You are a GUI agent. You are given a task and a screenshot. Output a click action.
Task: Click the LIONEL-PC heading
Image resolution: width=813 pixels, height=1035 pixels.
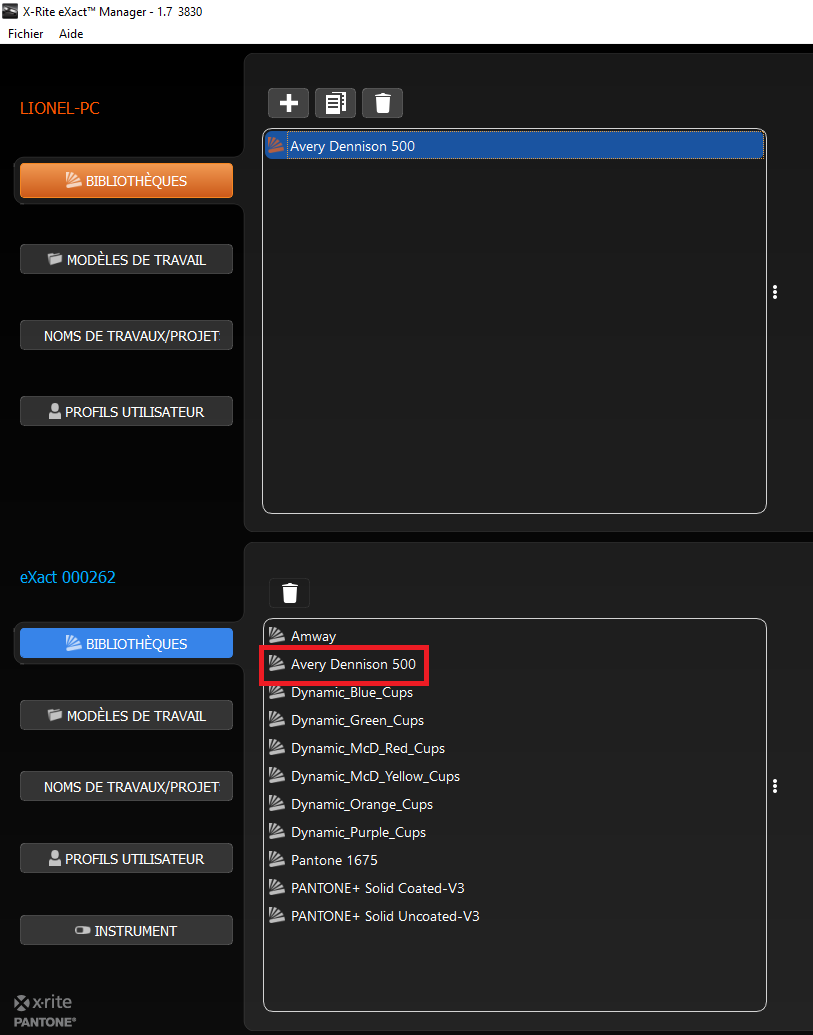tap(59, 108)
